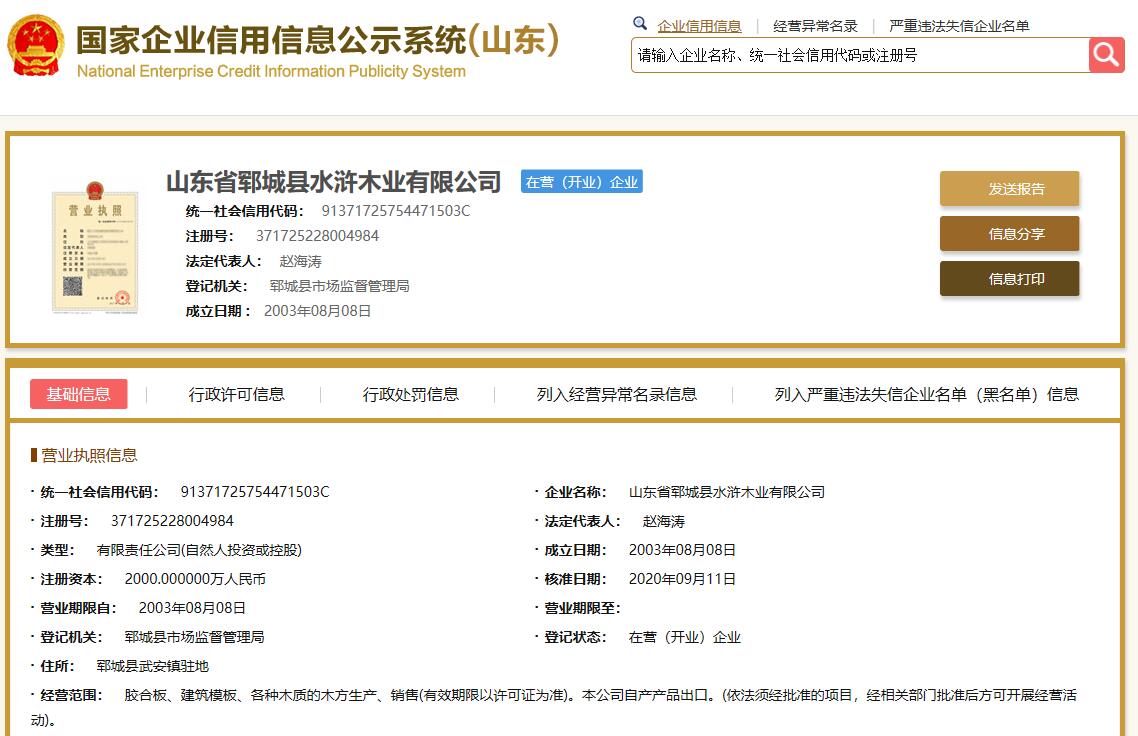Click the red magnifier search button

pyautogui.click(x=1106, y=55)
